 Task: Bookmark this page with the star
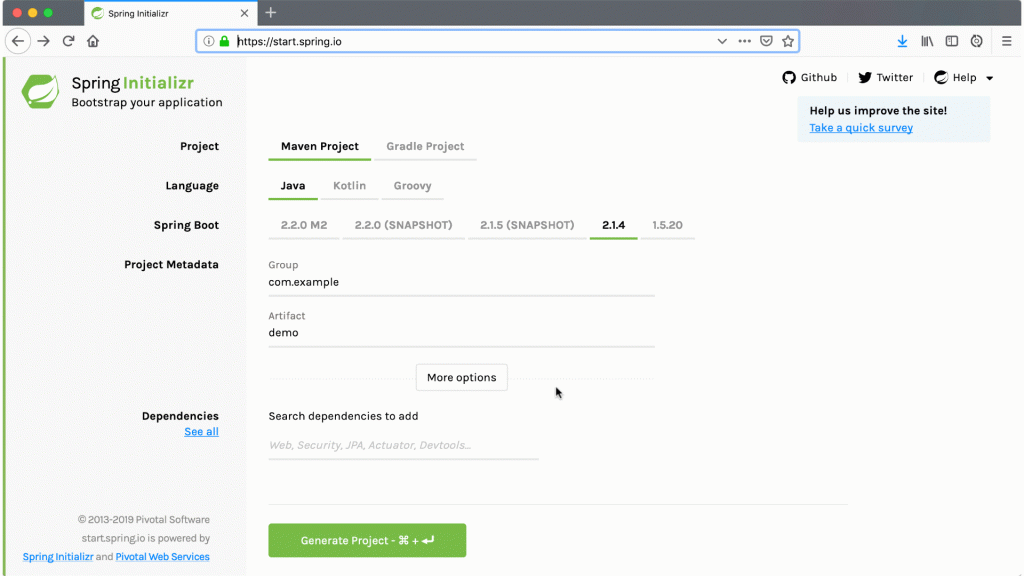(788, 41)
